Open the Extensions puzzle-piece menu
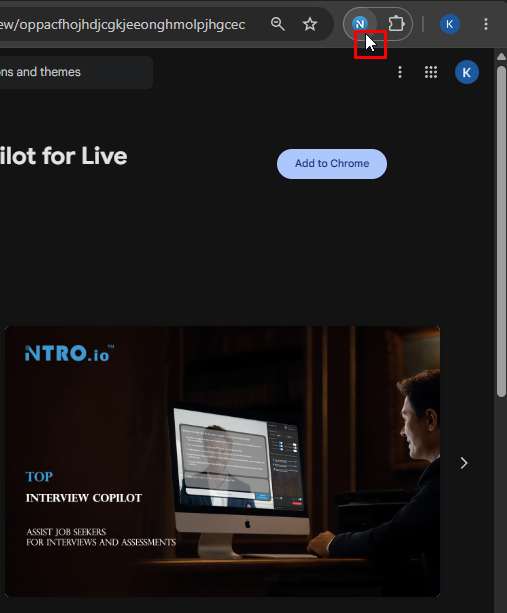 click(396, 24)
